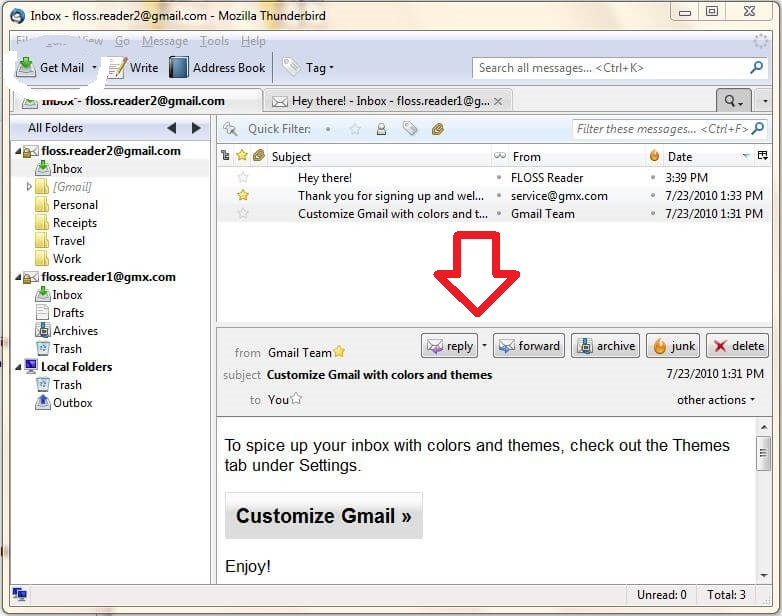This screenshot has height=616, width=782.
Task: Click the thread column header icon
Action: [x=225, y=156]
